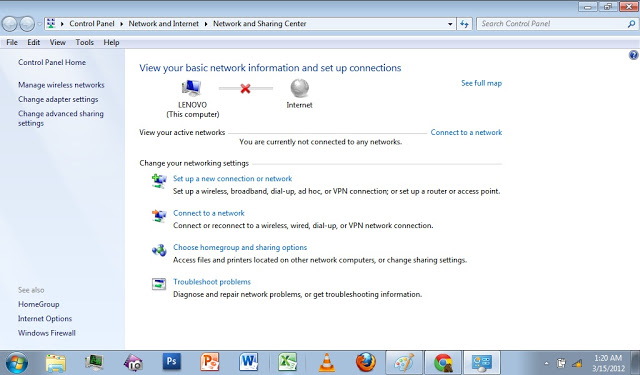Click the homegroup and sharing icon
The image size is (640, 375).
coord(159,249)
